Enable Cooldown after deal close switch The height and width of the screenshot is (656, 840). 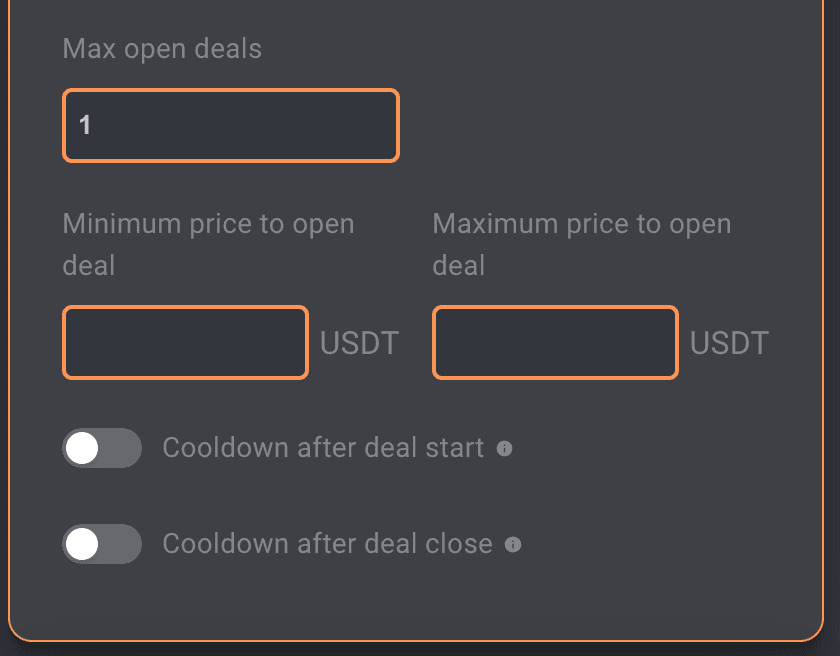pos(102,544)
